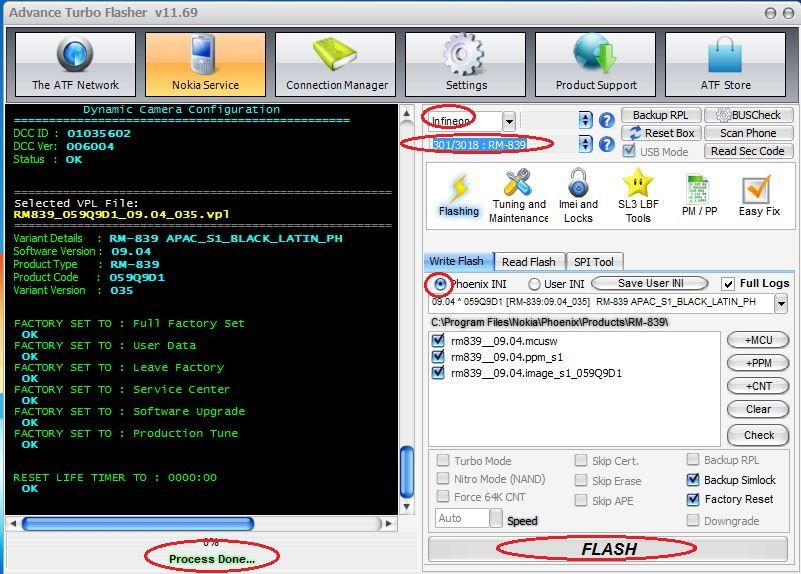Open the RM-839 phone model dropdown
801x574 pixels.
point(586,144)
